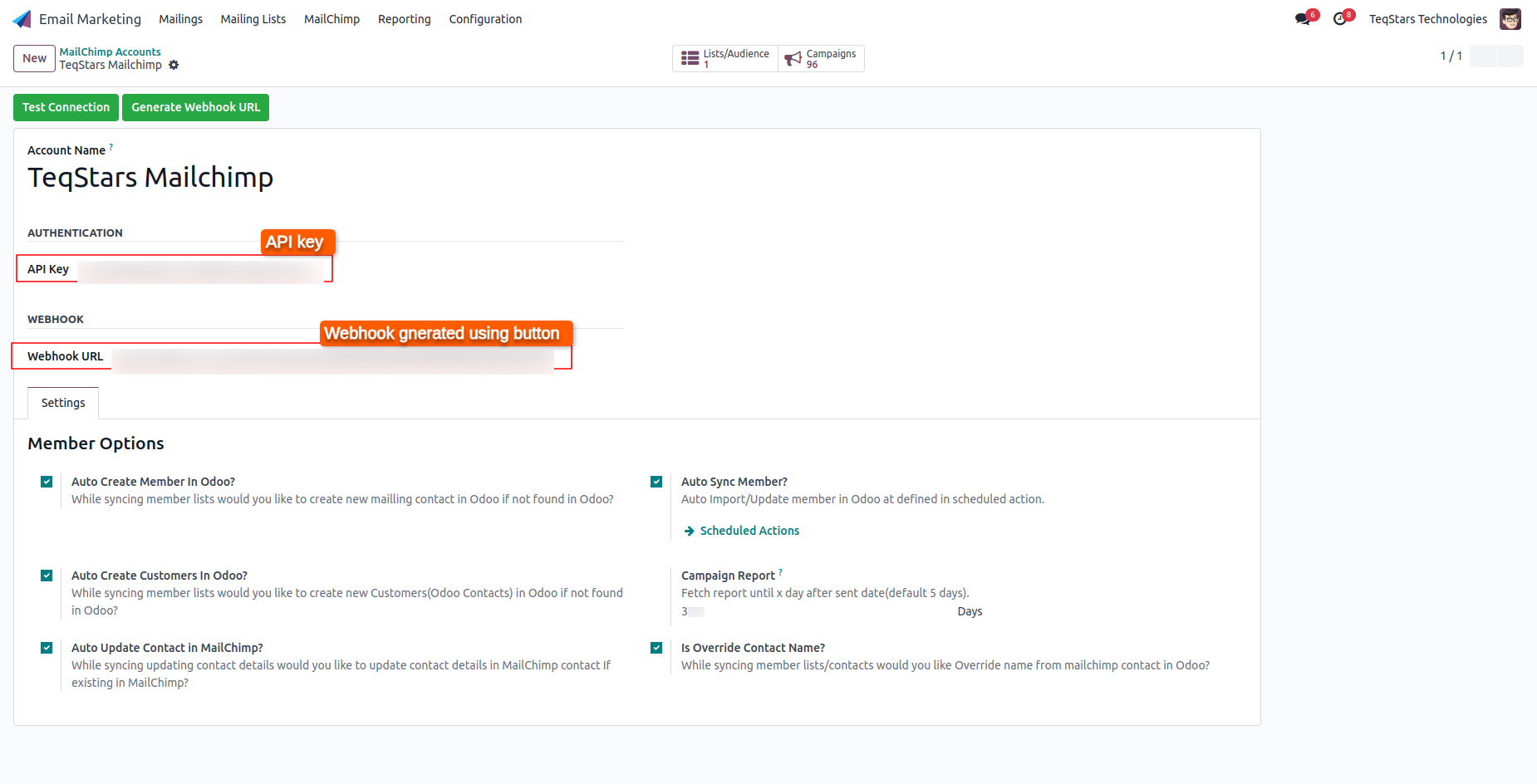Open the activities clock icon with badge

(x=1340, y=19)
